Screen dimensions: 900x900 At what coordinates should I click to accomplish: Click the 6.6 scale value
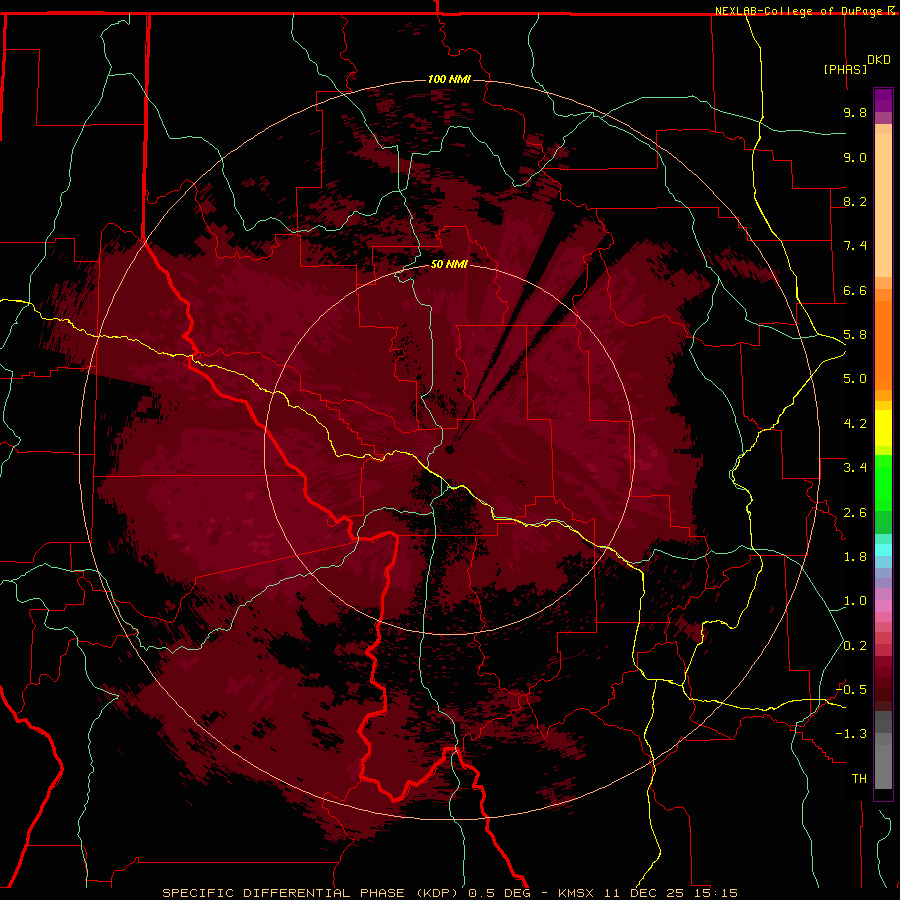[855, 290]
